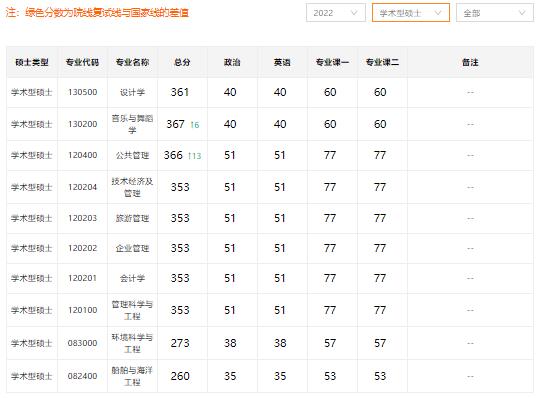Click total score 361
Image resolution: width=539 pixels, height=398 pixels.
[x=180, y=92]
